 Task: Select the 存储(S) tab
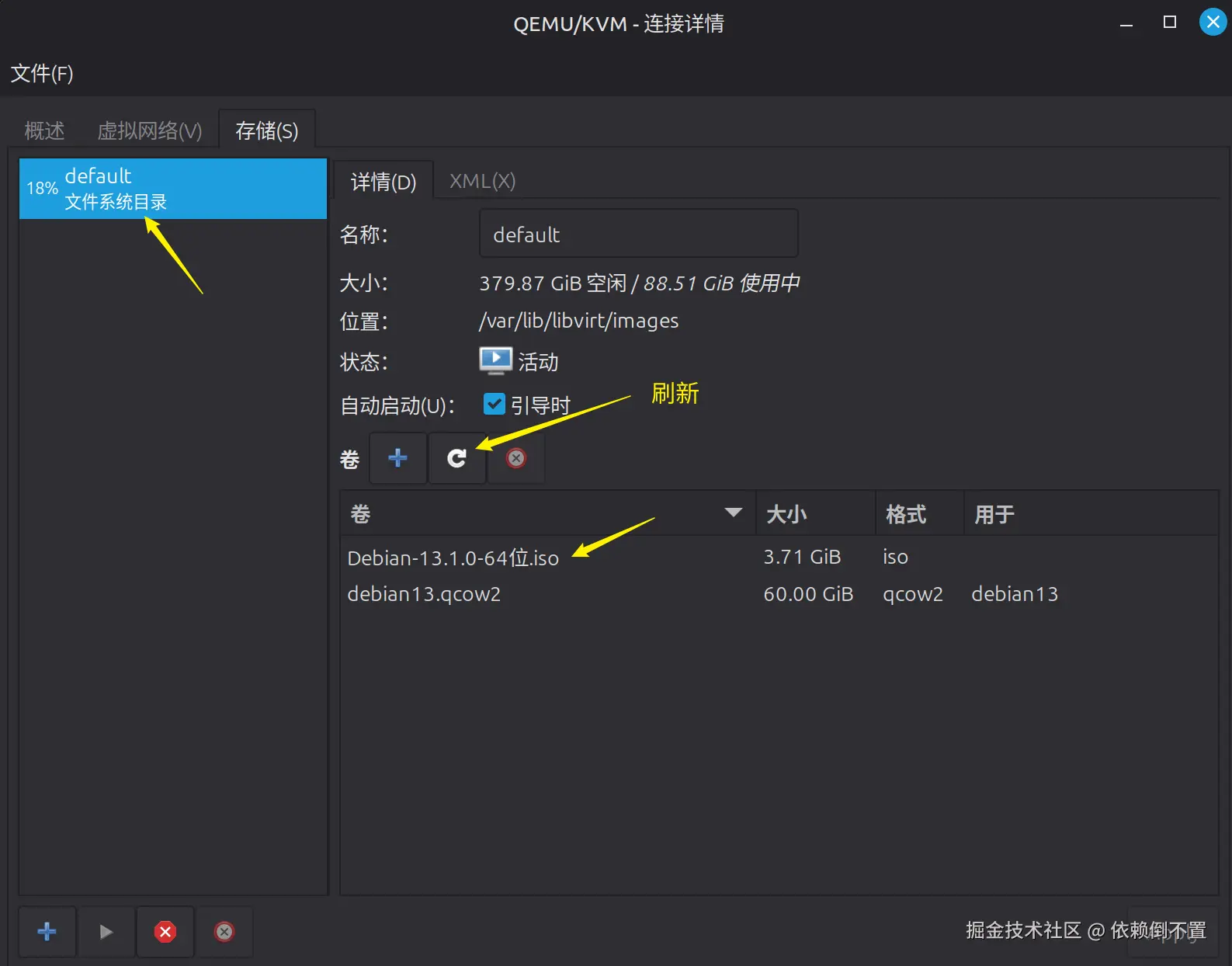[x=267, y=130]
